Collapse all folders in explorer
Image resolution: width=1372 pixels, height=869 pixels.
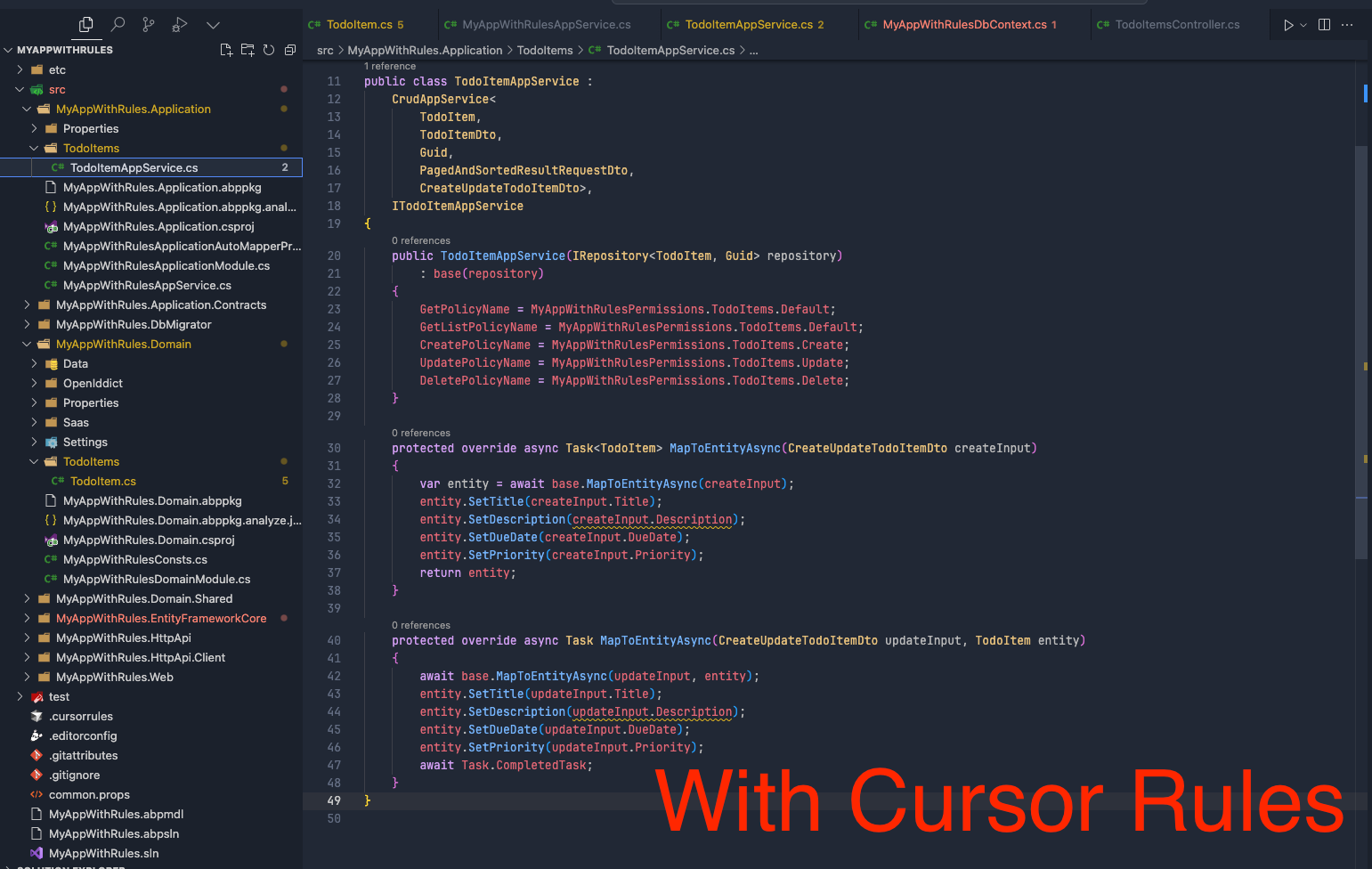point(290,50)
